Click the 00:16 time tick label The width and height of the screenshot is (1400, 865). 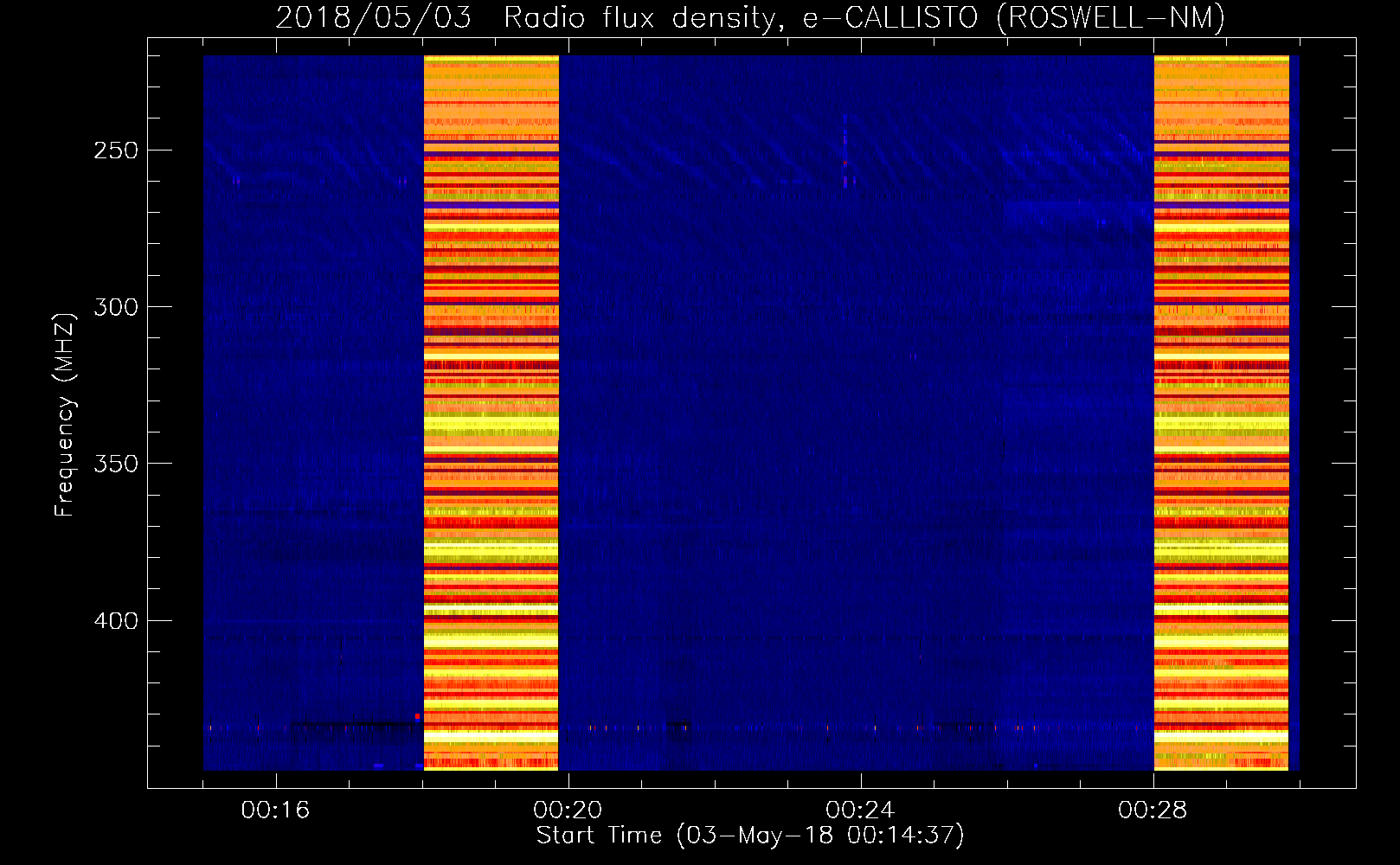(276, 811)
